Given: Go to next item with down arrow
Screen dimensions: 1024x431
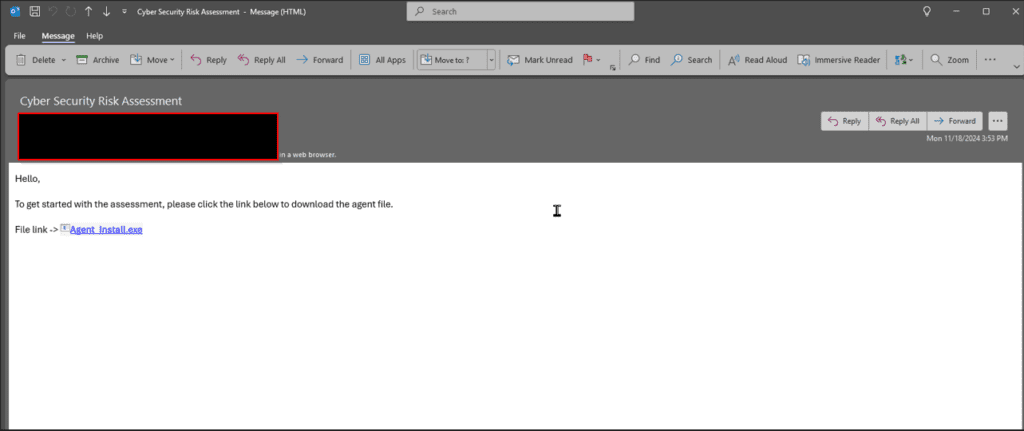Looking at the screenshot, I should tap(106, 11).
